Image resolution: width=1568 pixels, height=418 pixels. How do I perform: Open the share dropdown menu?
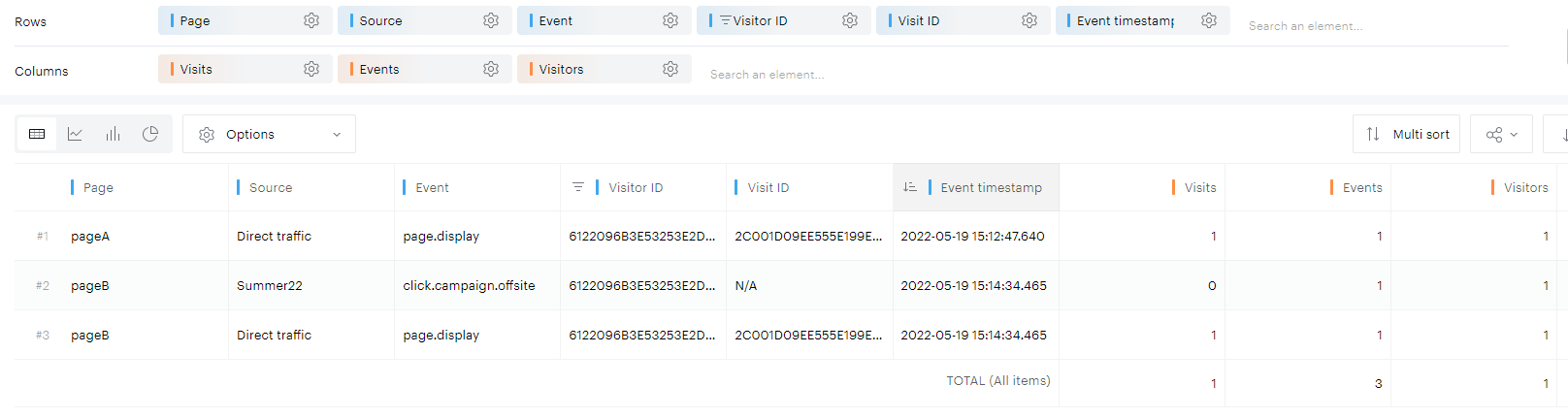pos(1500,134)
